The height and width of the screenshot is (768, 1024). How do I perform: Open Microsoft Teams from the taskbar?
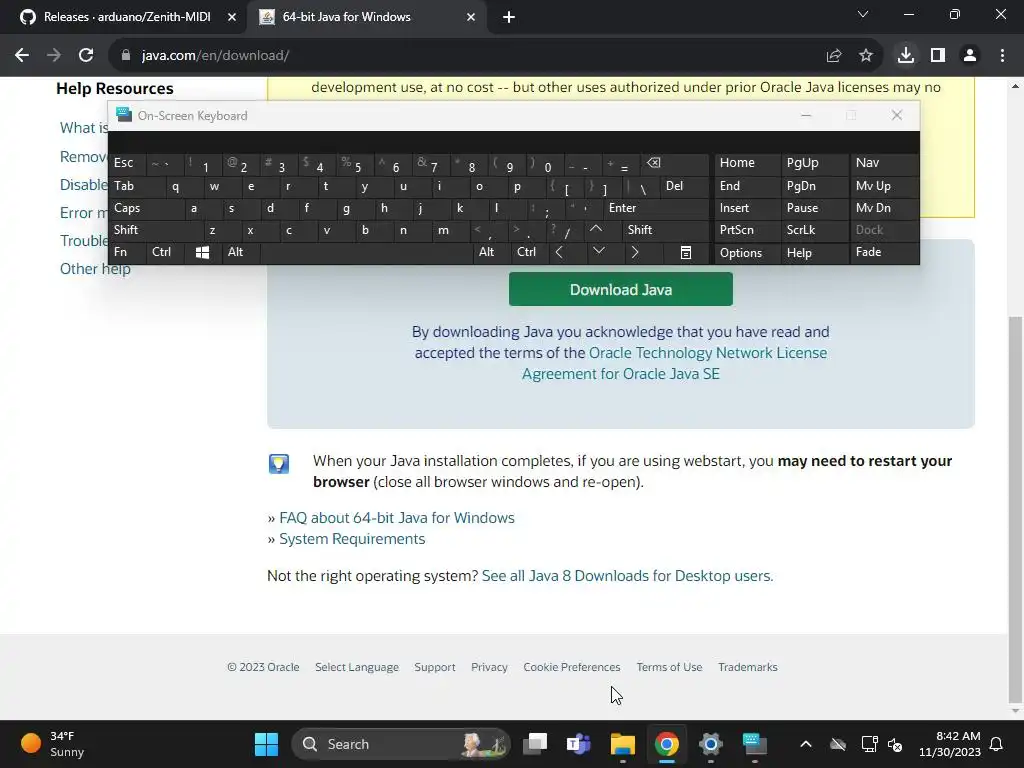(579, 744)
